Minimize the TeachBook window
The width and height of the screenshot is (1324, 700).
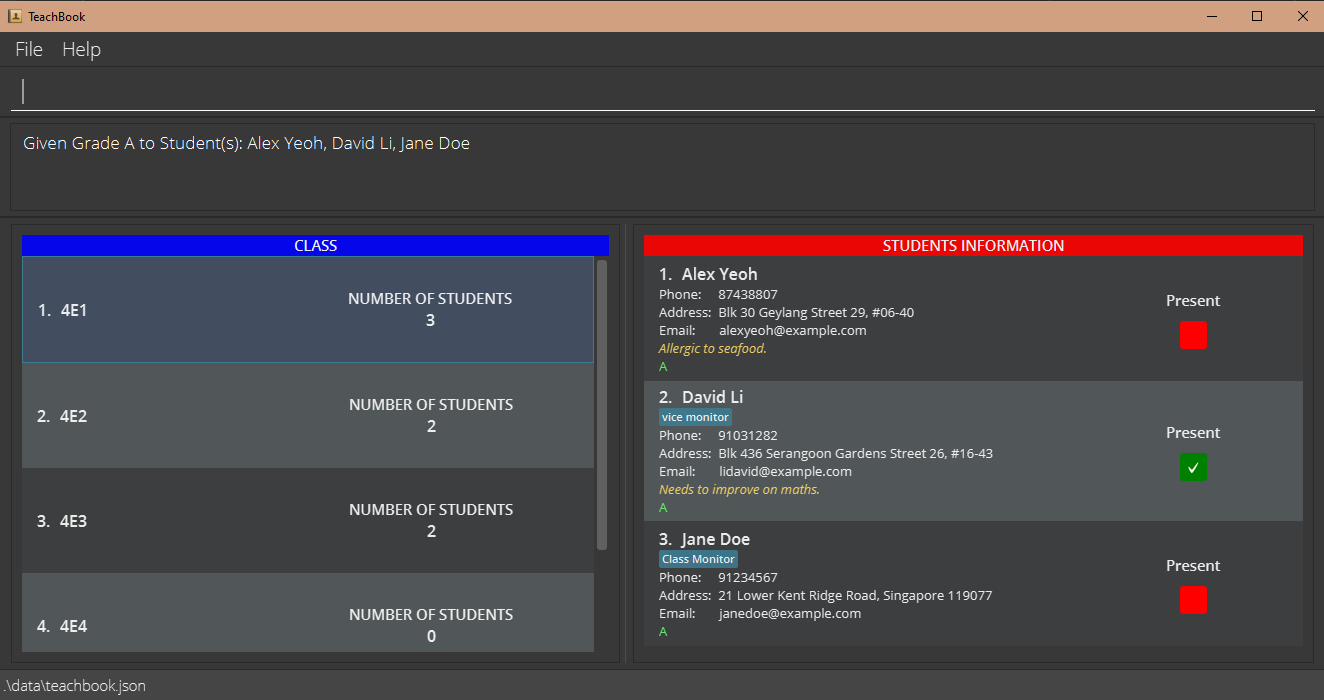point(1212,16)
